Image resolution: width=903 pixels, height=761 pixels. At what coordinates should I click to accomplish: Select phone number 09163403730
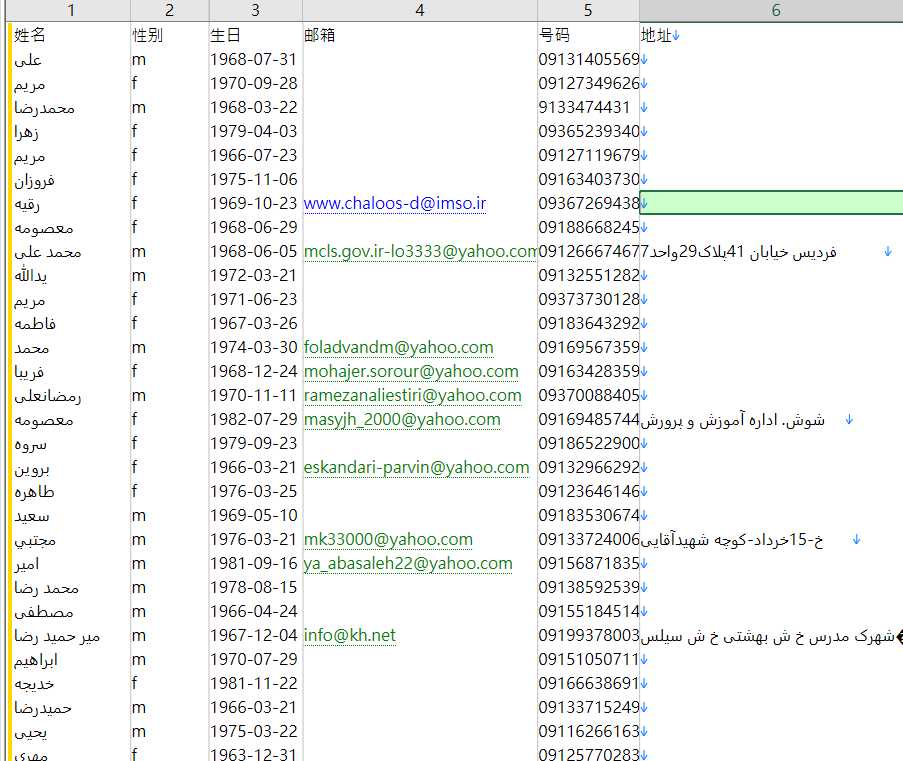click(588, 179)
